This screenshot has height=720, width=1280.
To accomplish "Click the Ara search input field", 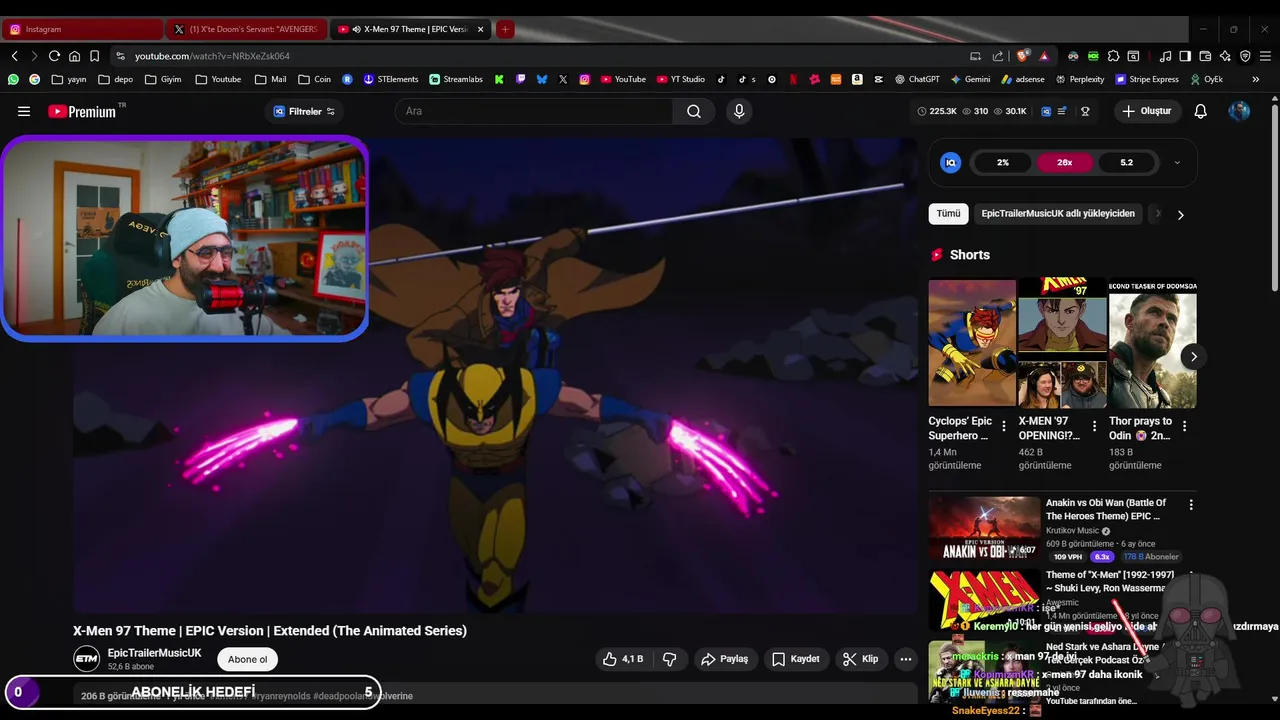I will (534, 112).
